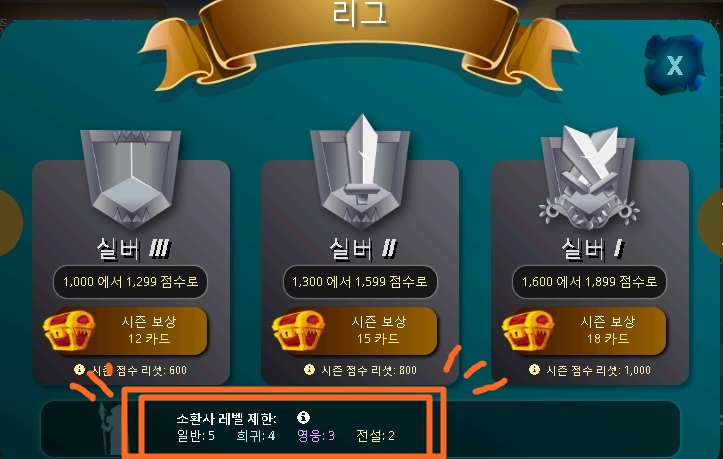
Task: Close the league dialog with X
Action: pyautogui.click(x=675, y=65)
